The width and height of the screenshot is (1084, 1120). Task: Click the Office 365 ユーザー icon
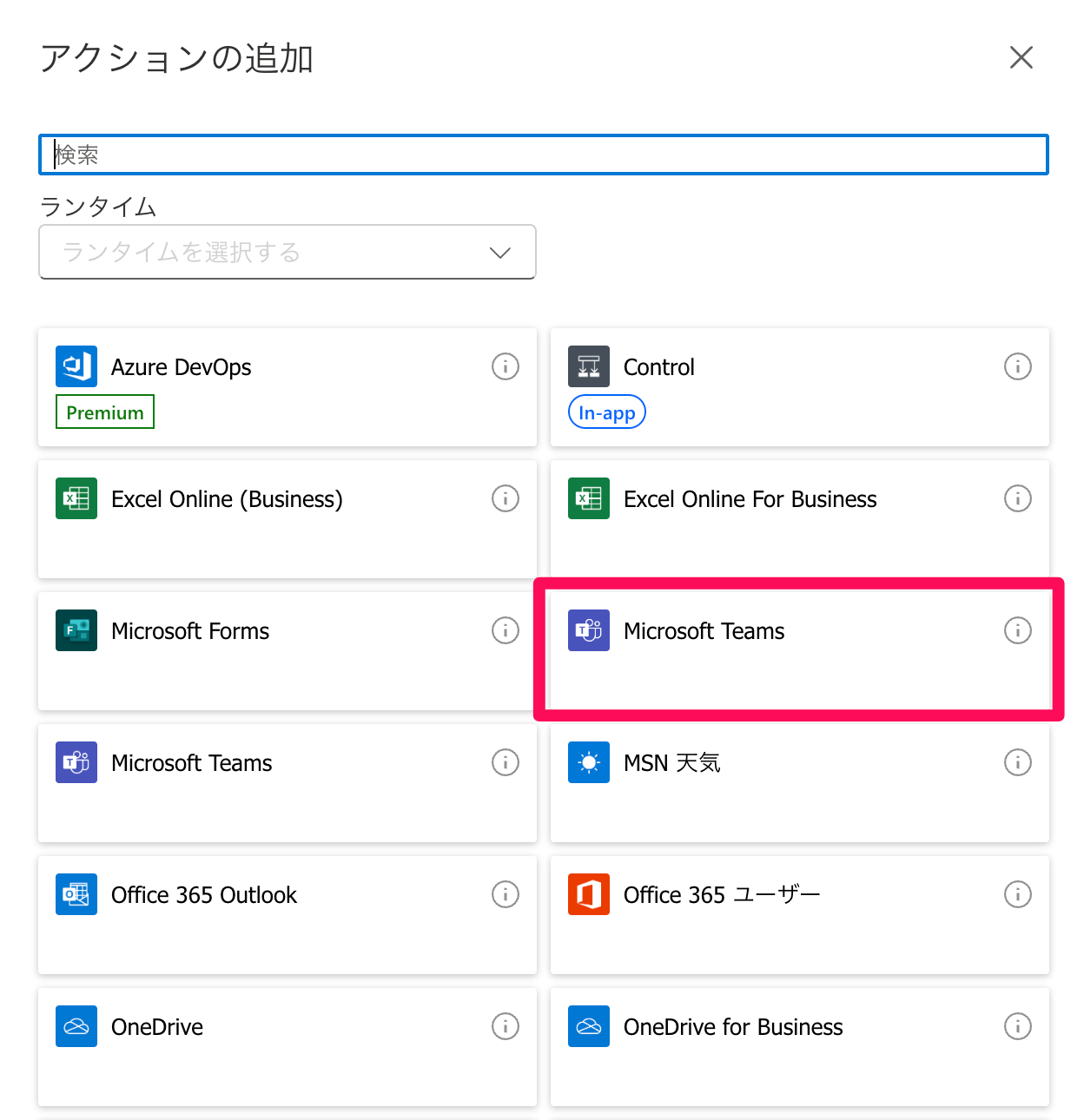(x=589, y=894)
